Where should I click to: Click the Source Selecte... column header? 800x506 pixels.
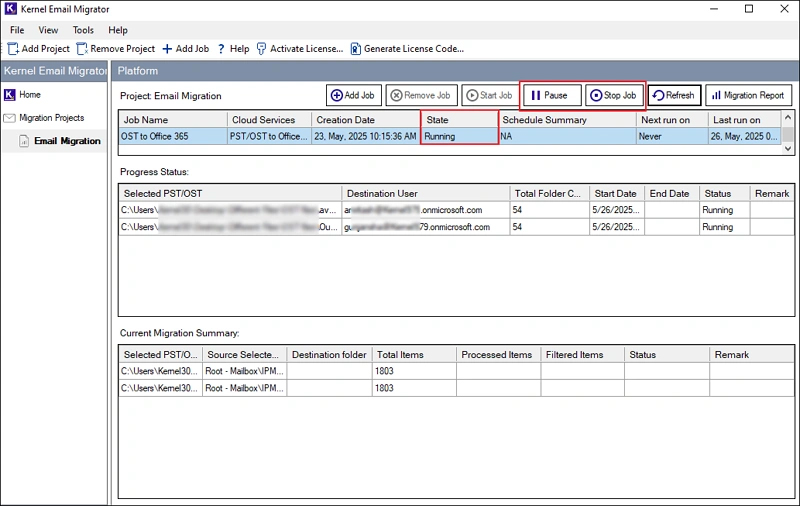pos(243,355)
